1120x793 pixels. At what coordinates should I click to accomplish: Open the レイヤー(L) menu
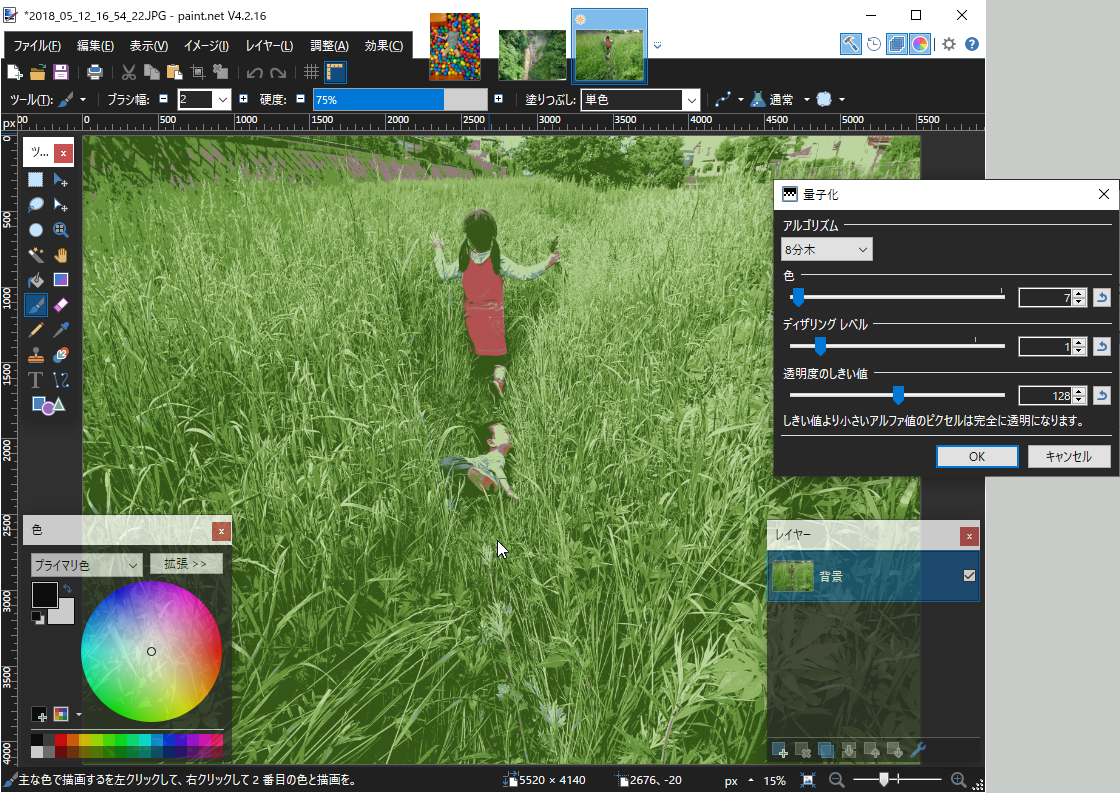coord(269,46)
